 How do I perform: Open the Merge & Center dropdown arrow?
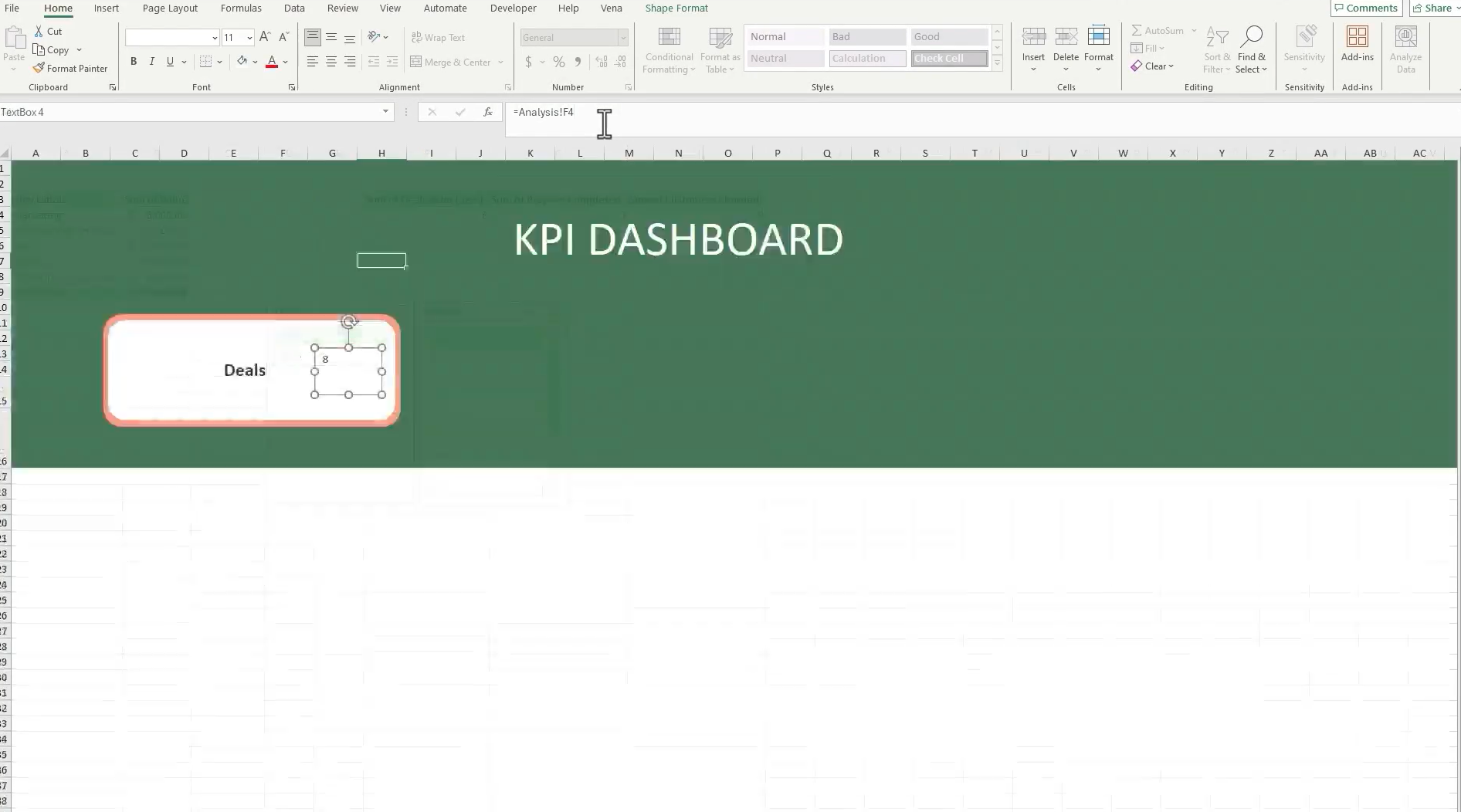[x=501, y=63]
